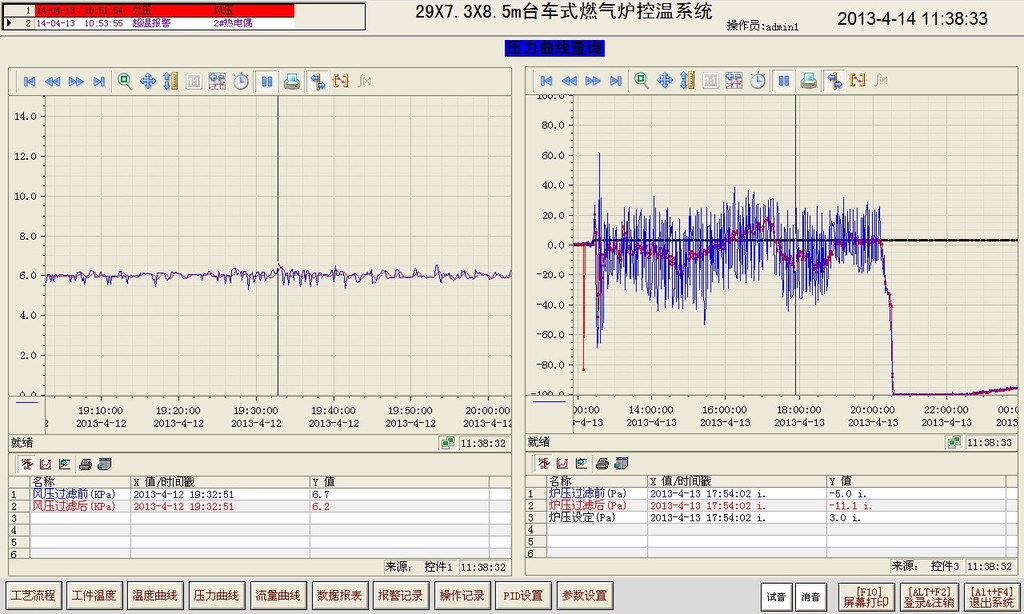Click the third icon in left table toolbar
The height and width of the screenshot is (614, 1024).
point(65,464)
